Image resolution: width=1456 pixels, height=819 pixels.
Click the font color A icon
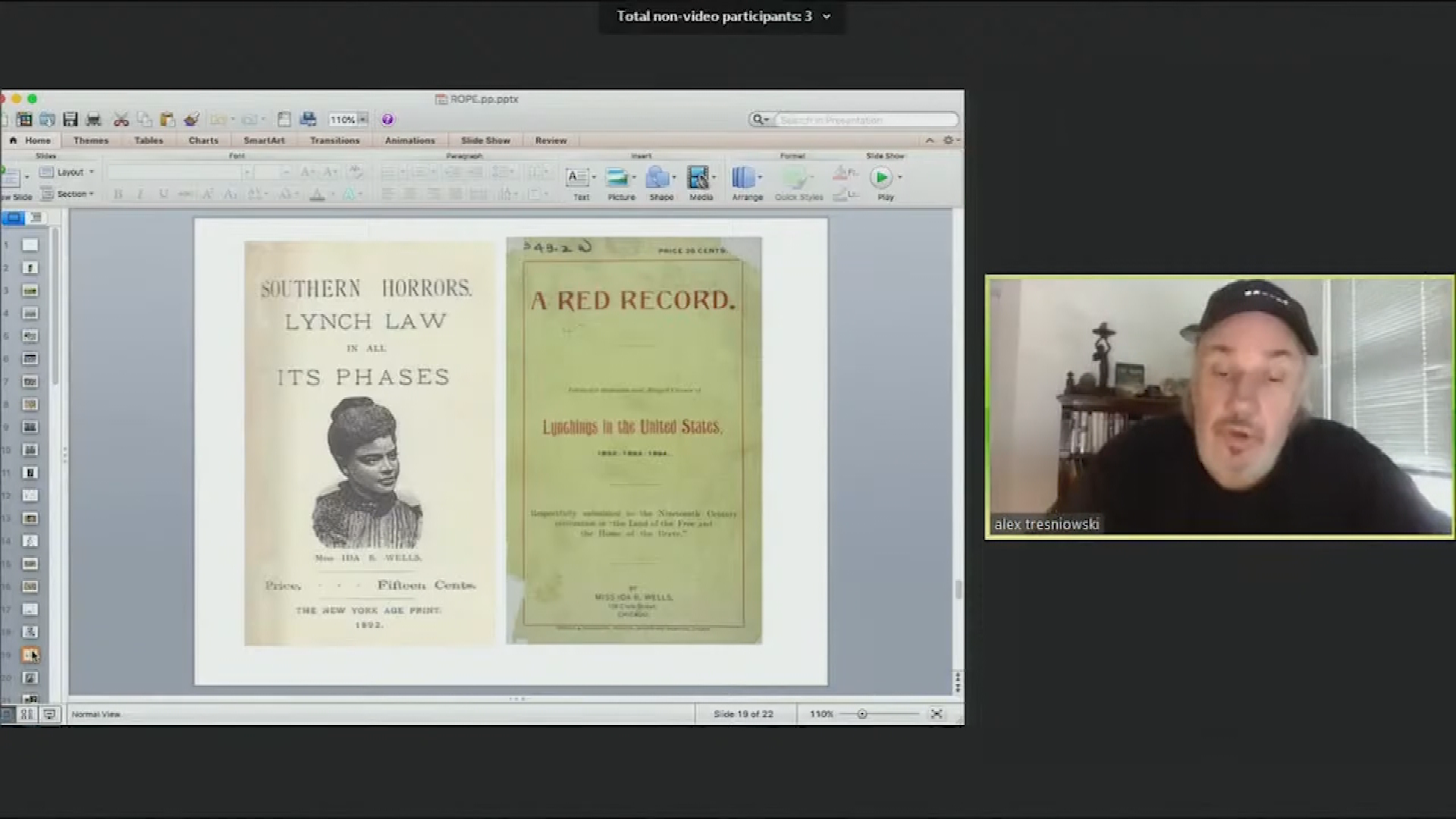(318, 195)
